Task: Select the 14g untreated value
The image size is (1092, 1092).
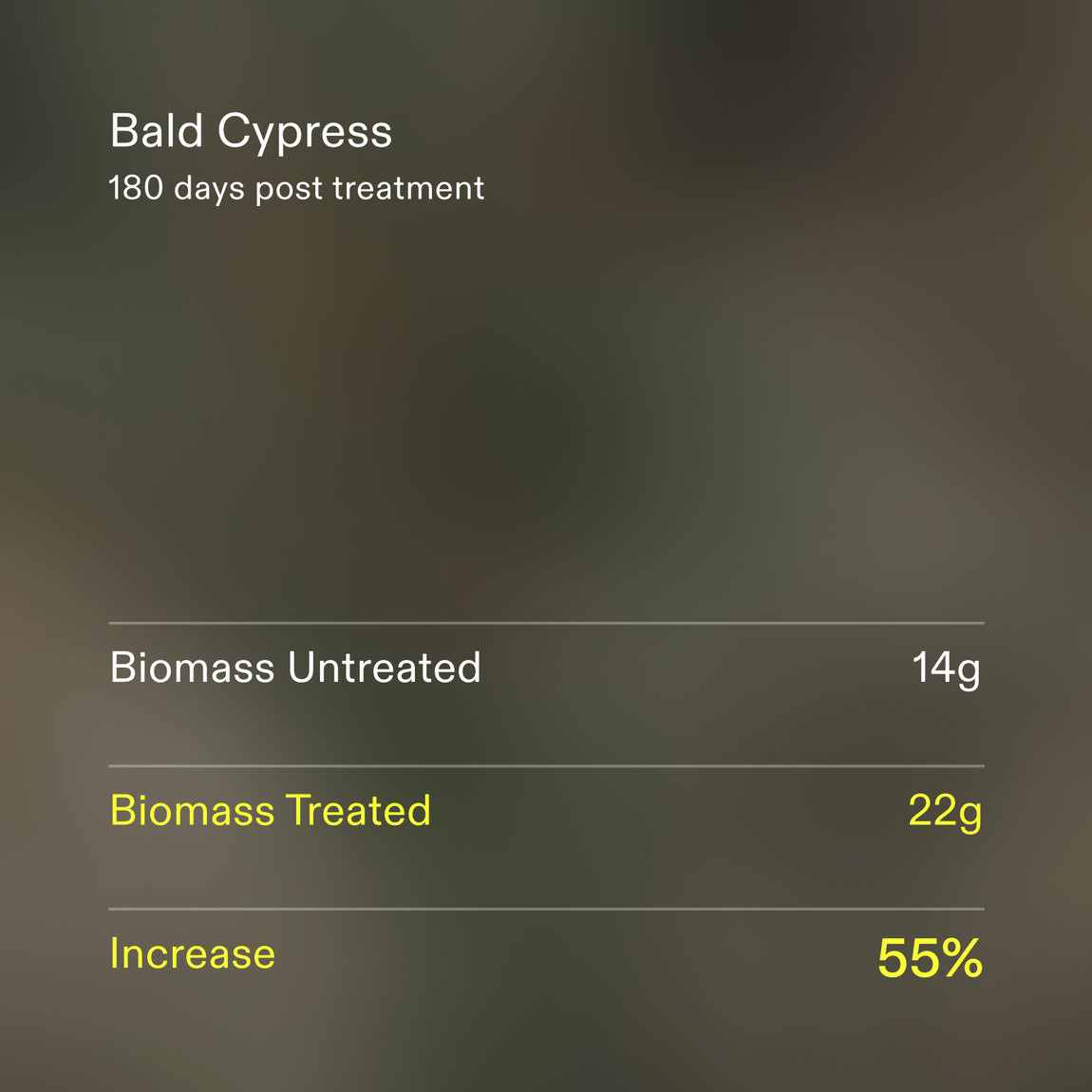Action: pos(947,668)
